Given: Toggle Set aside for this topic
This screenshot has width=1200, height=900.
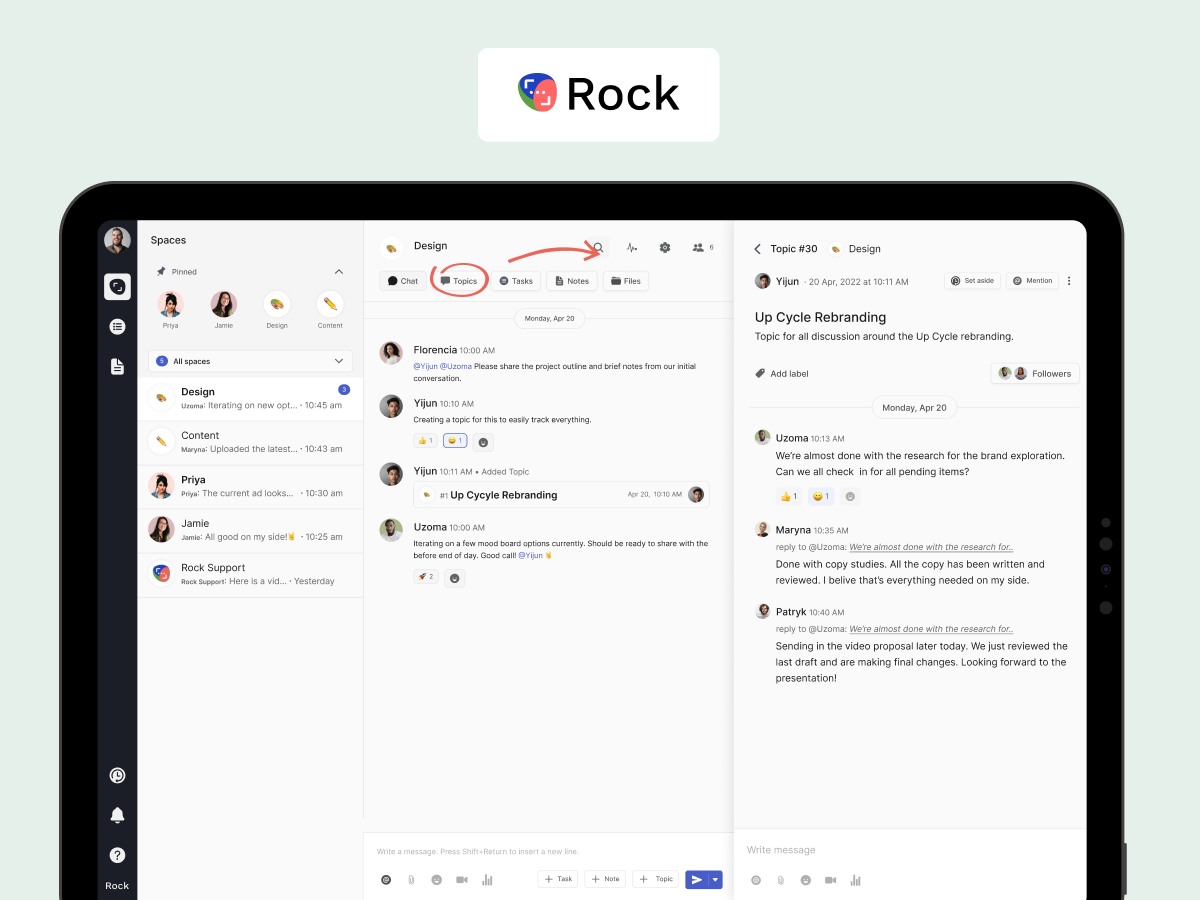Looking at the screenshot, I should pyautogui.click(x=973, y=281).
